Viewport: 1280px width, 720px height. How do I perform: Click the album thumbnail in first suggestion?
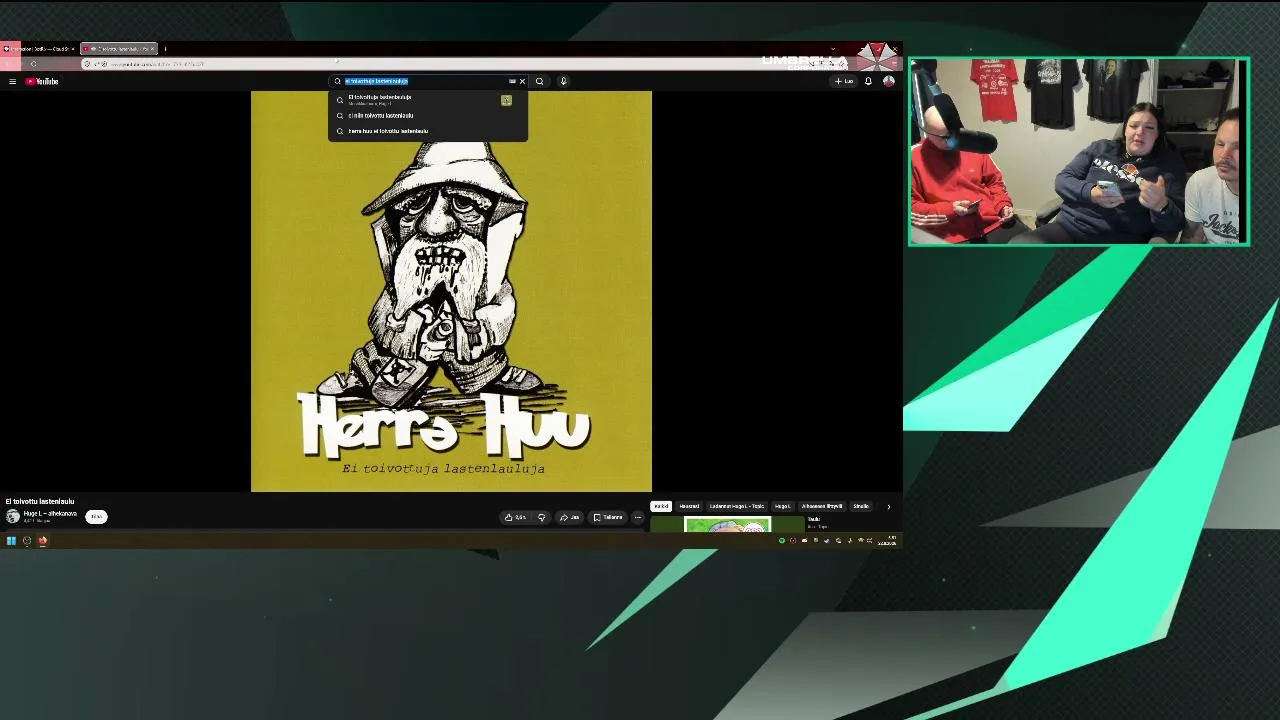pos(506,100)
